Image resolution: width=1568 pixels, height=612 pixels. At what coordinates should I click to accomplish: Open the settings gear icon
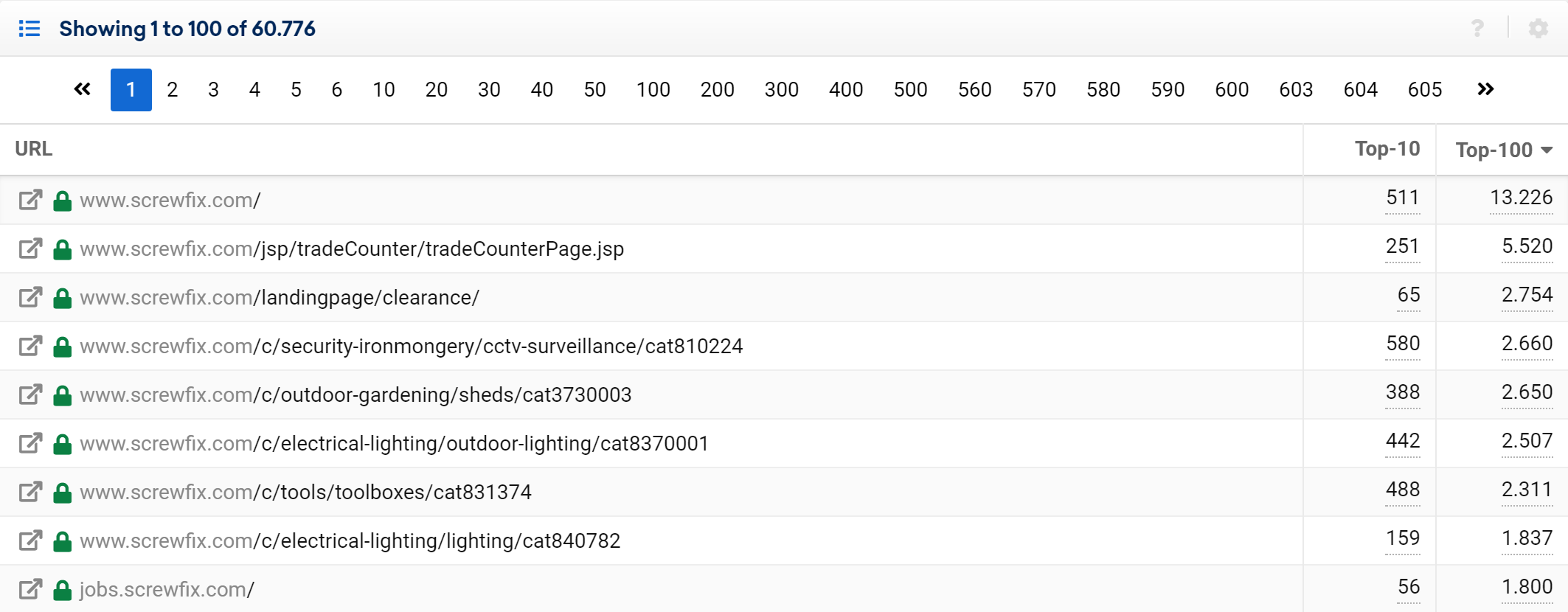1538,29
